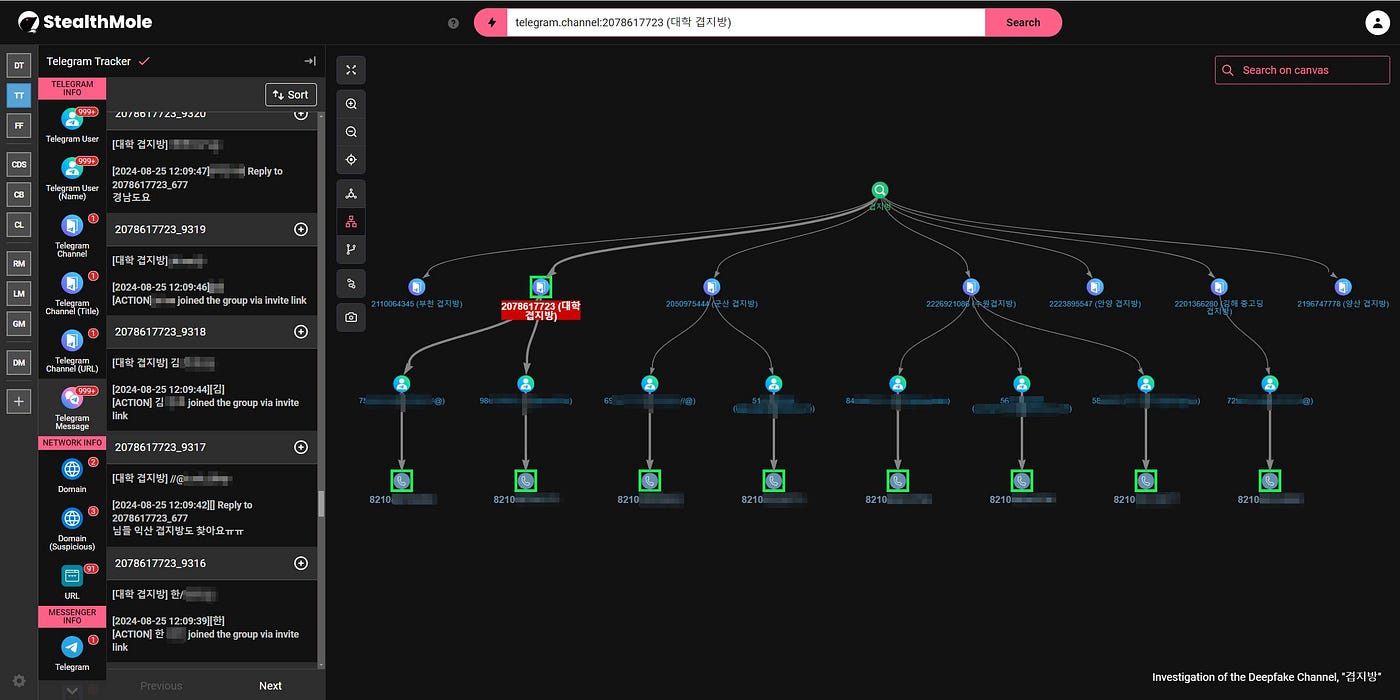The width and height of the screenshot is (1400, 700).
Task: Fit graph to screen with expand icon
Action: (351, 70)
